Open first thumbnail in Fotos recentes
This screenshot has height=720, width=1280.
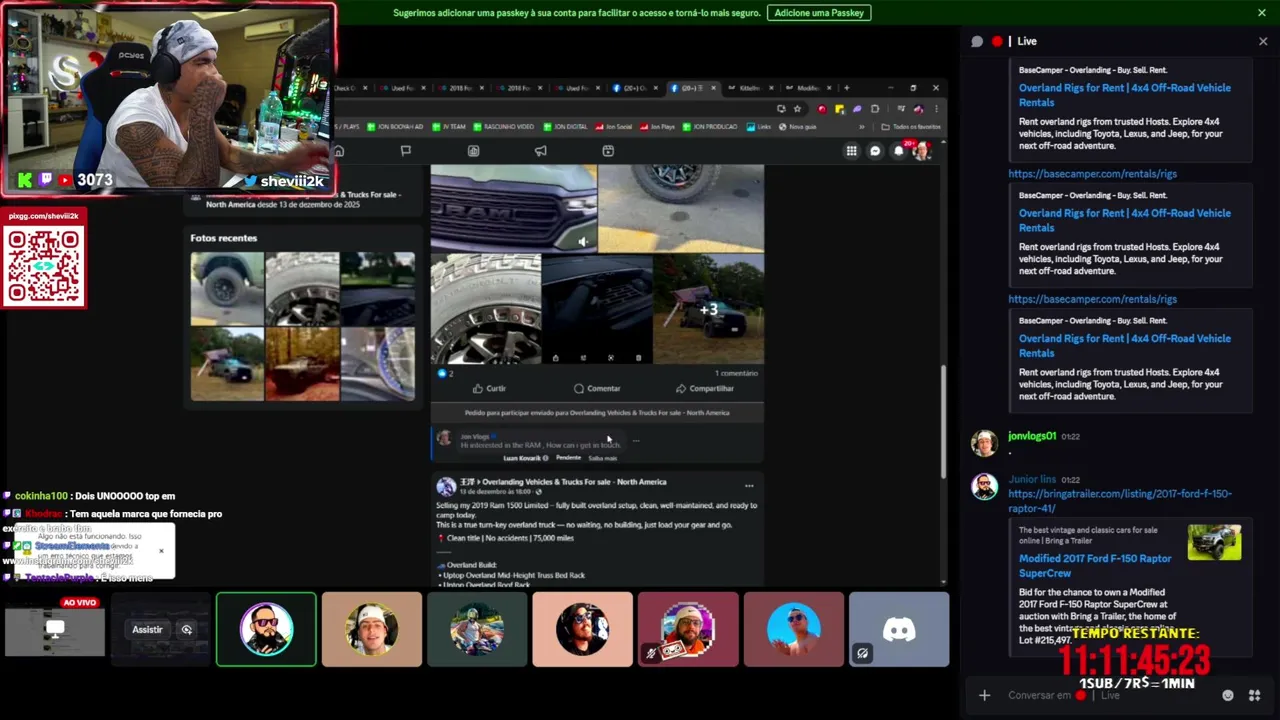227,289
